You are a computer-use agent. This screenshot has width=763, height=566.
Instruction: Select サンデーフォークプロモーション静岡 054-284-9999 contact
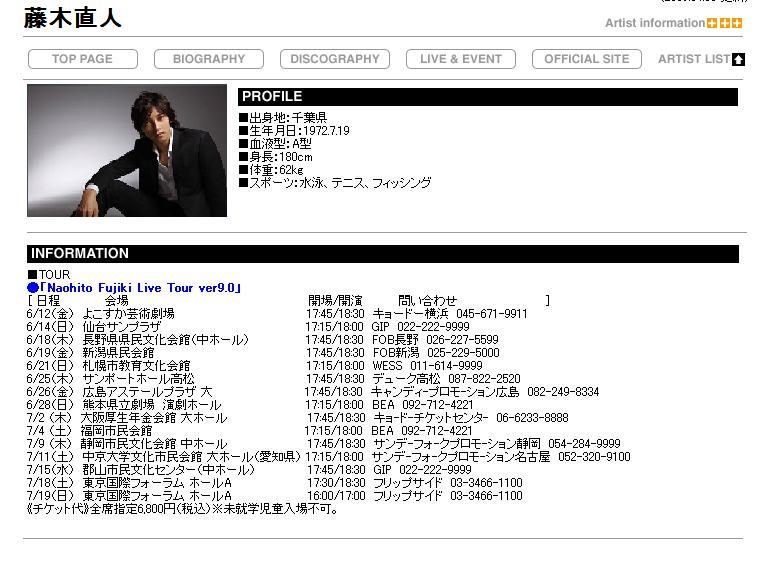click(x=497, y=444)
